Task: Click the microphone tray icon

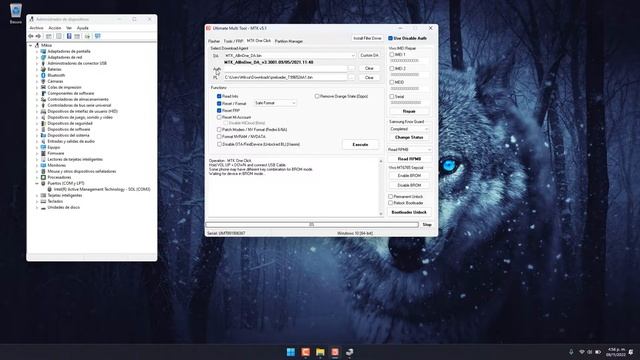Action: coord(571,352)
